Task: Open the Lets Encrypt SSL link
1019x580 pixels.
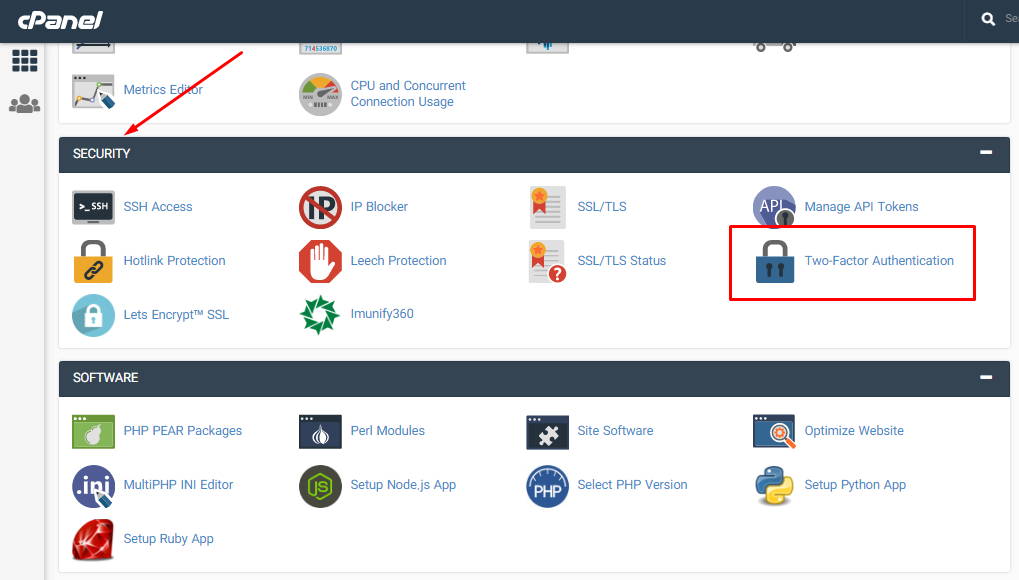Action: (176, 315)
